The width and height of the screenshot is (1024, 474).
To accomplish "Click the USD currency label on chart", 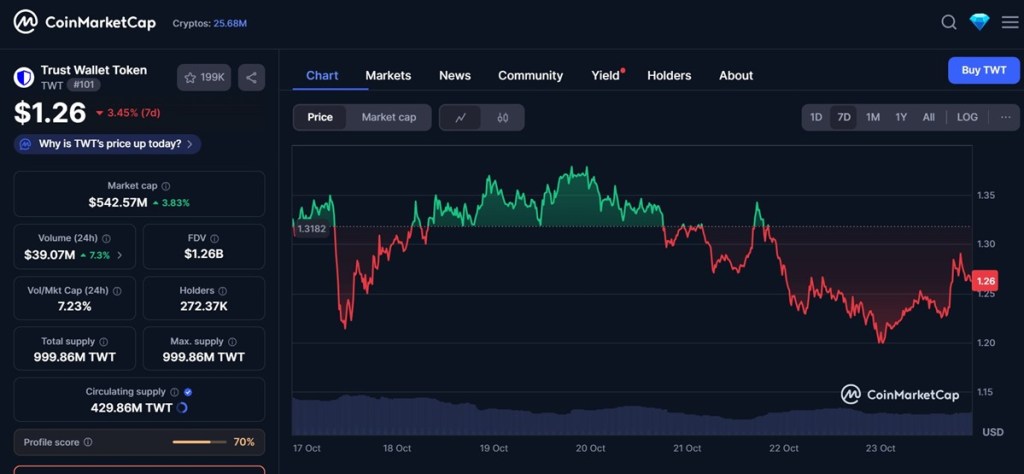I will coord(993,432).
